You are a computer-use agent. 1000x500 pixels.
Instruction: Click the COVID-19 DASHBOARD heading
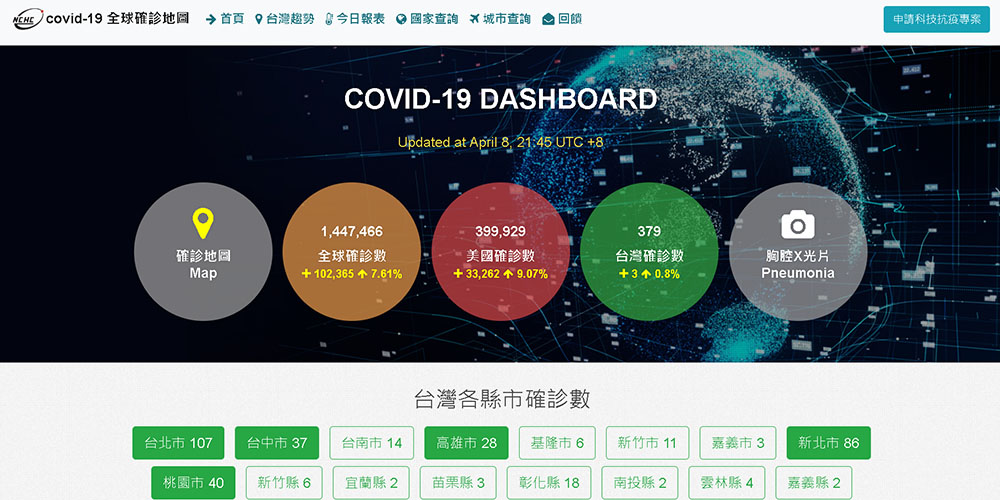pos(501,99)
